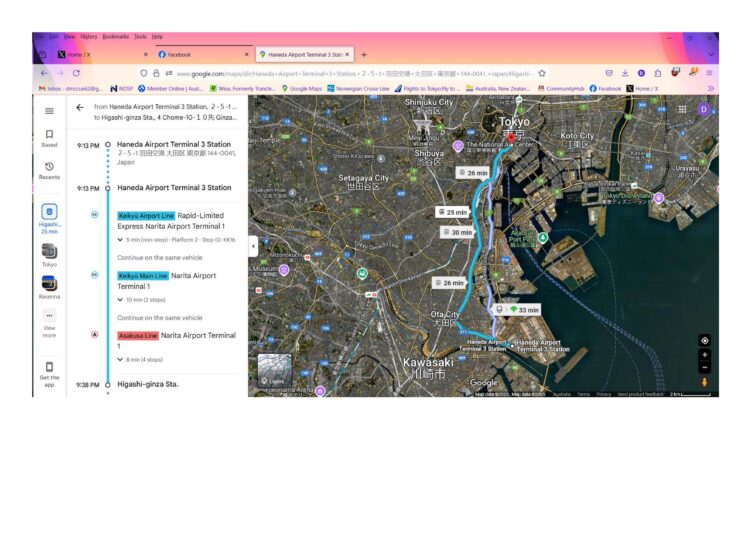This screenshot has height=534, width=755.
Task: Expand the Keikyu Airport Line 5 min details
Action: (120, 240)
